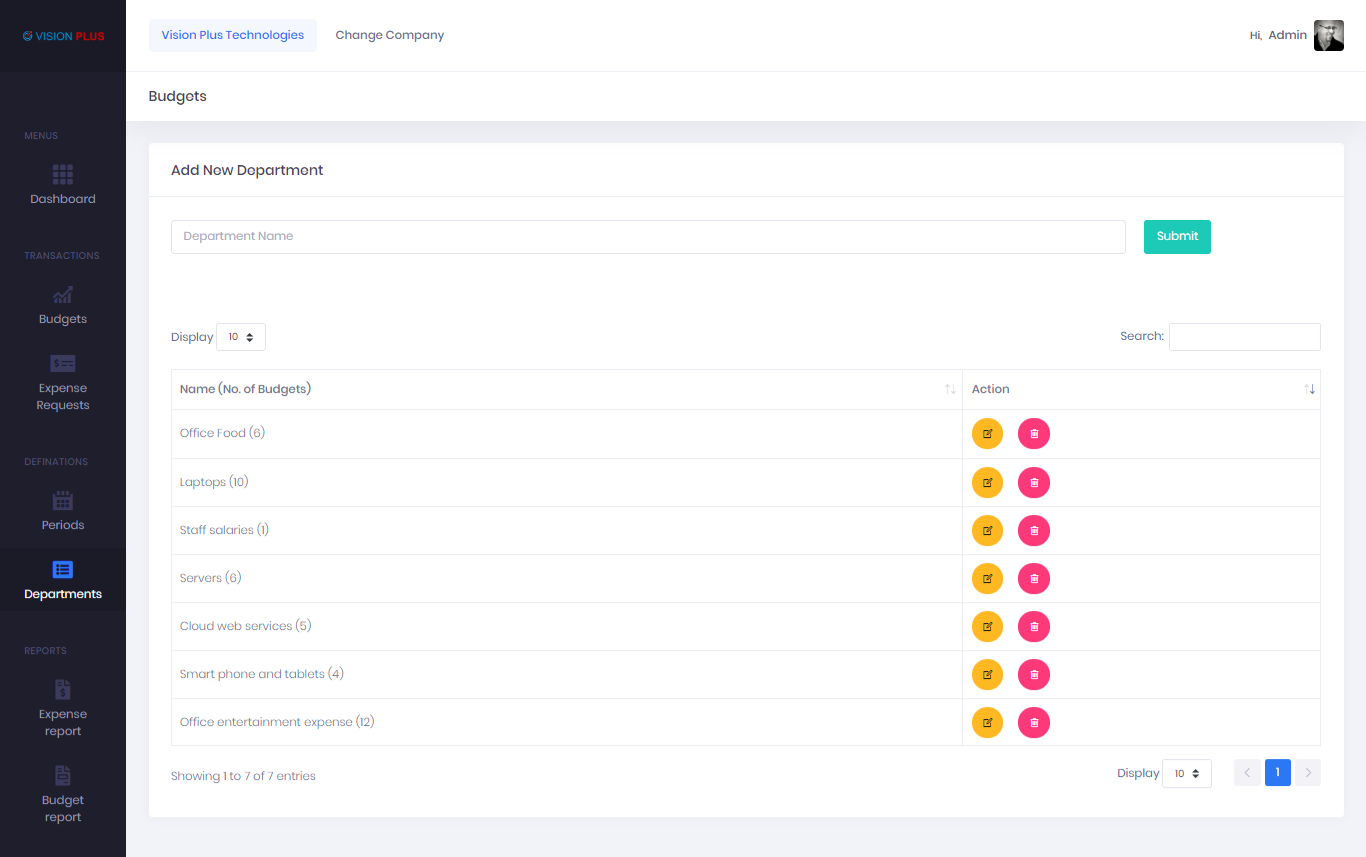Delete the Servers department
The height and width of the screenshot is (857, 1366).
coord(1033,579)
